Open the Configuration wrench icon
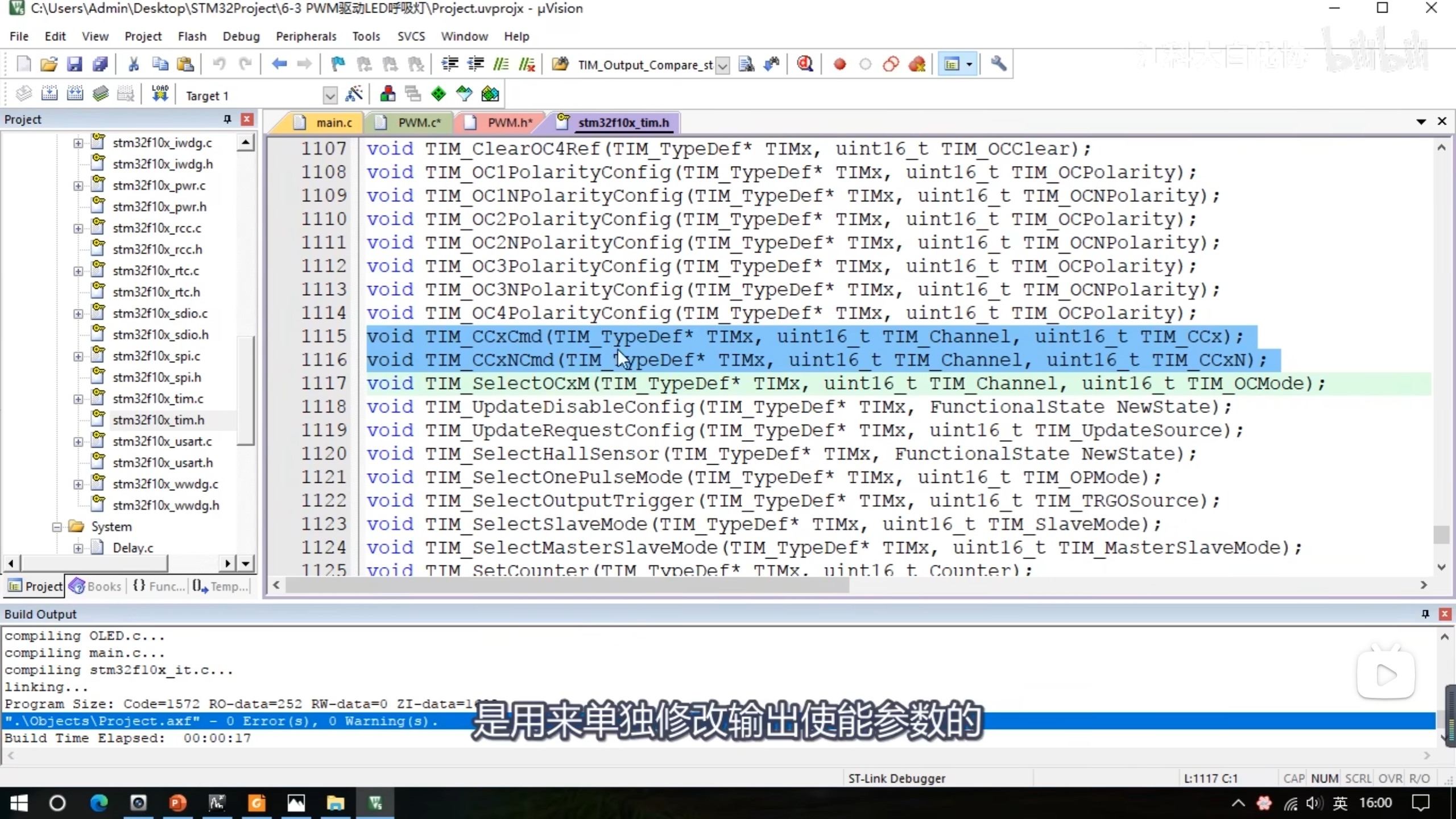The width and height of the screenshot is (1456, 819). tap(999, 64)
